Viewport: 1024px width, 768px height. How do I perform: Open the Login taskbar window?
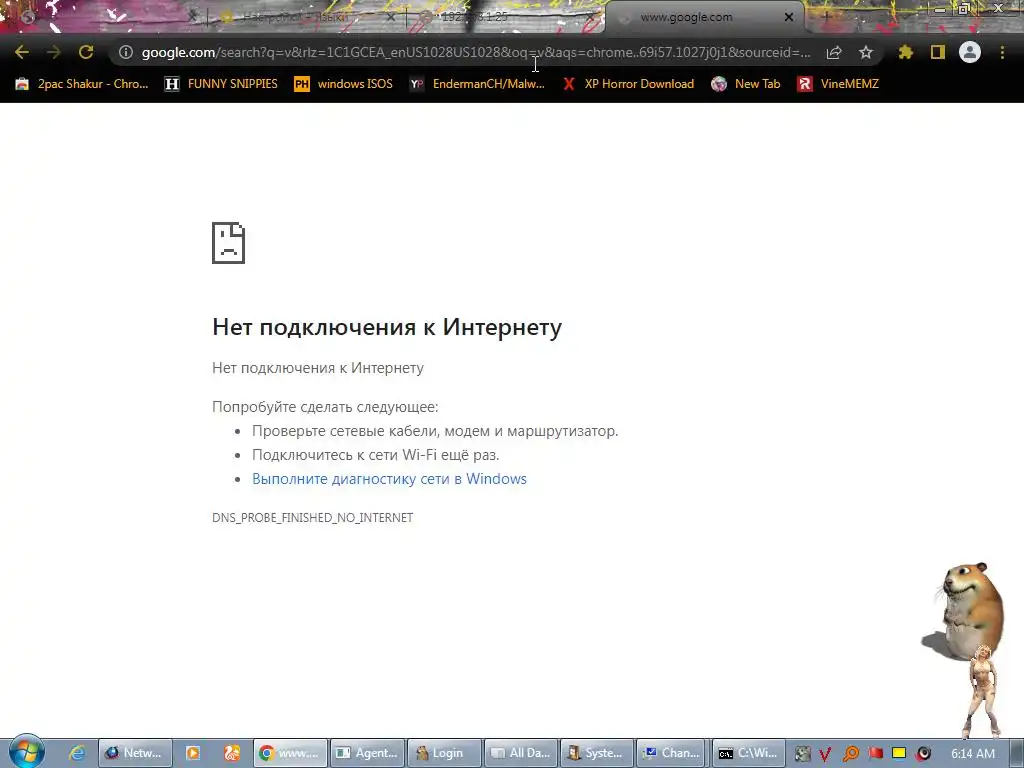click(x=445, y=753)
